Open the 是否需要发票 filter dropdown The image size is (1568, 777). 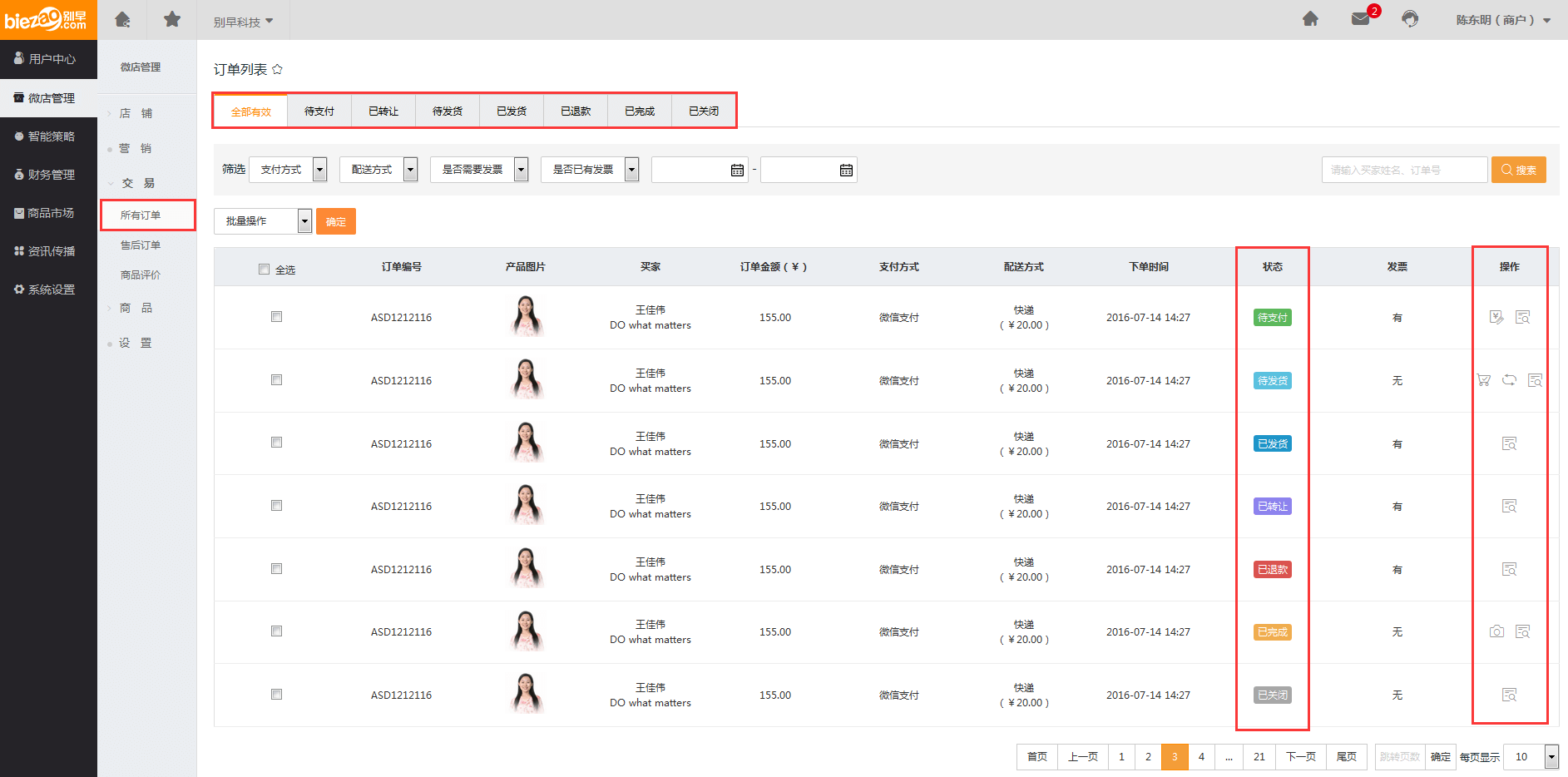pyautogui.click(x=479, y=170)
